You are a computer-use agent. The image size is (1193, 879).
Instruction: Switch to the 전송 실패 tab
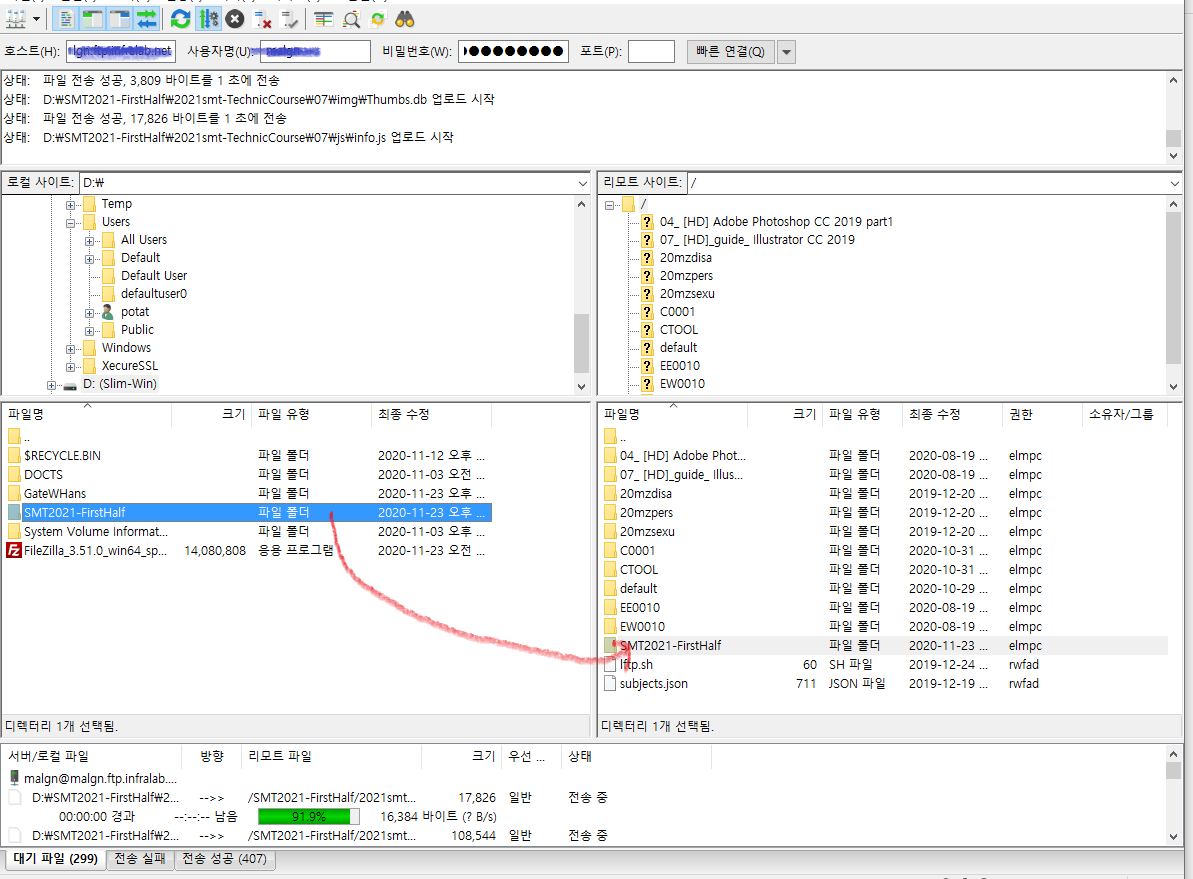point(140,859)
